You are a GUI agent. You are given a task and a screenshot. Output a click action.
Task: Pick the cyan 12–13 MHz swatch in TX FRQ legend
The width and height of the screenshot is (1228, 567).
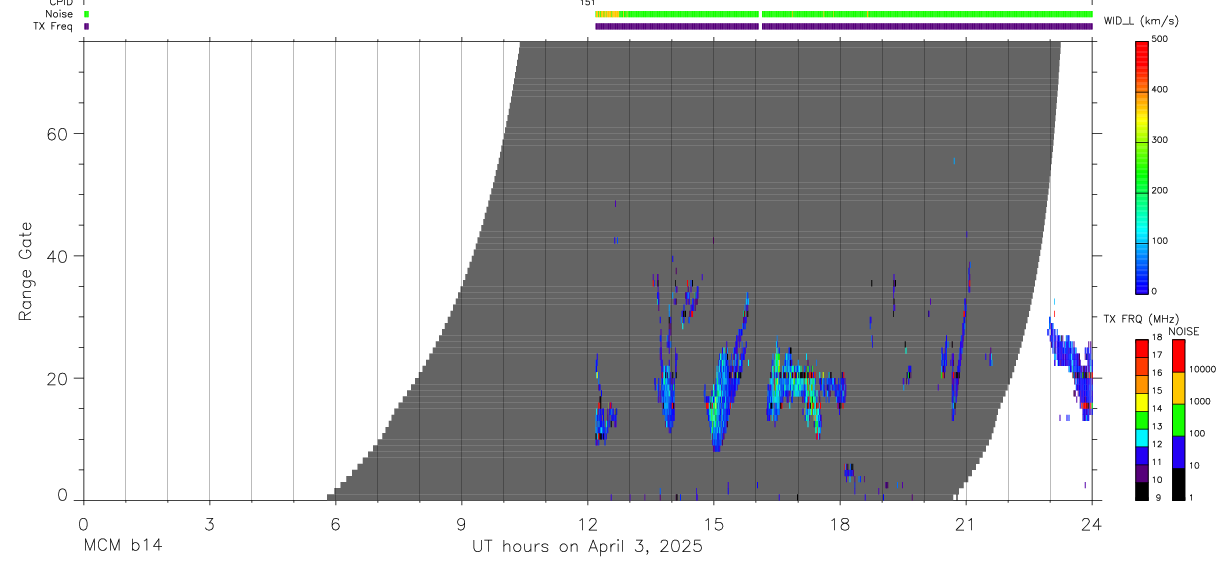click(x=1142, y=436)
